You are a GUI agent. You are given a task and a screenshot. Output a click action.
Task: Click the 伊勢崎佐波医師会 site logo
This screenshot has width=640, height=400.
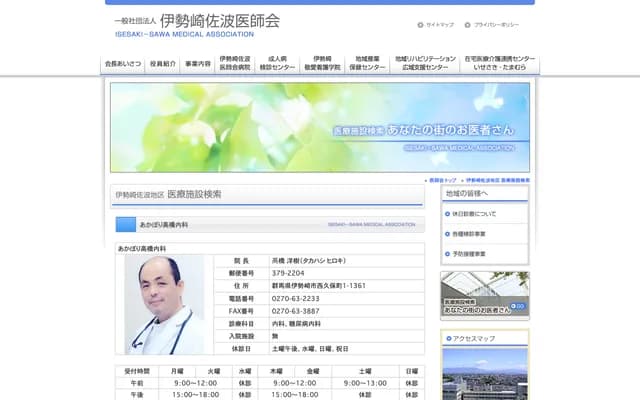(x=197, y=25)
